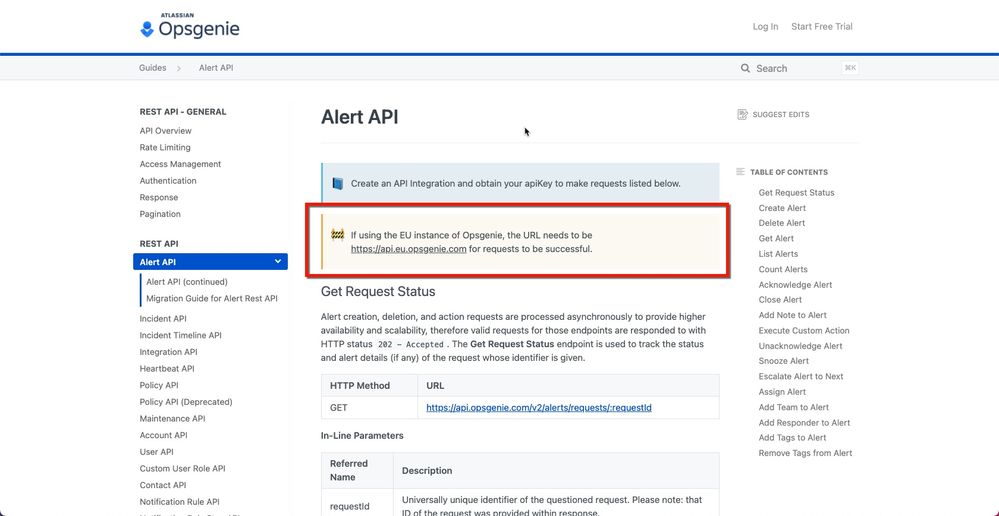This screenshot has width=999, height=516.
Task: Jump to Get Alert section
Action: [x=776, y=238]
